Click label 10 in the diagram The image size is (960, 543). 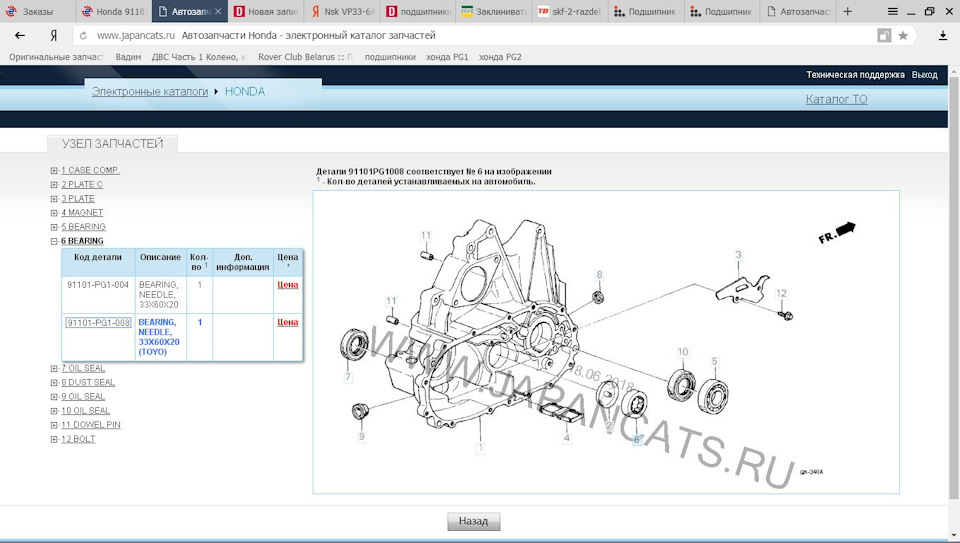683,352
